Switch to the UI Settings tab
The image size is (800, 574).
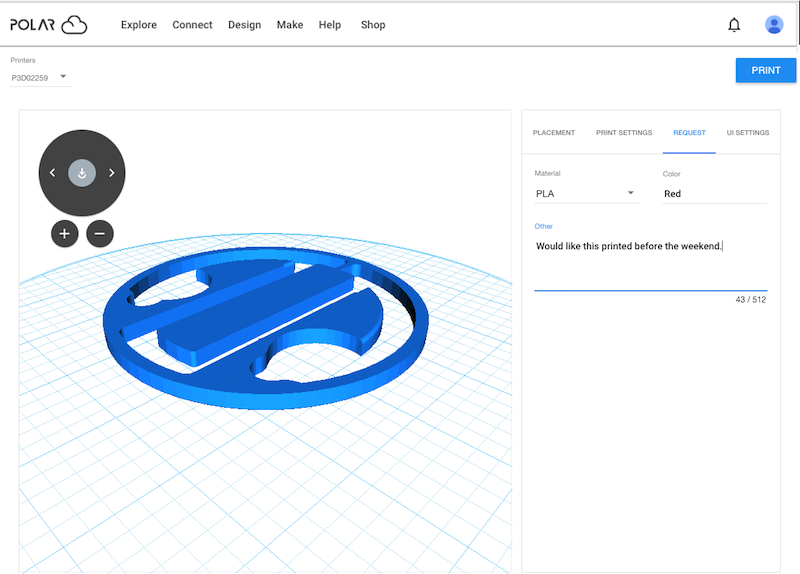coord(747,133)
